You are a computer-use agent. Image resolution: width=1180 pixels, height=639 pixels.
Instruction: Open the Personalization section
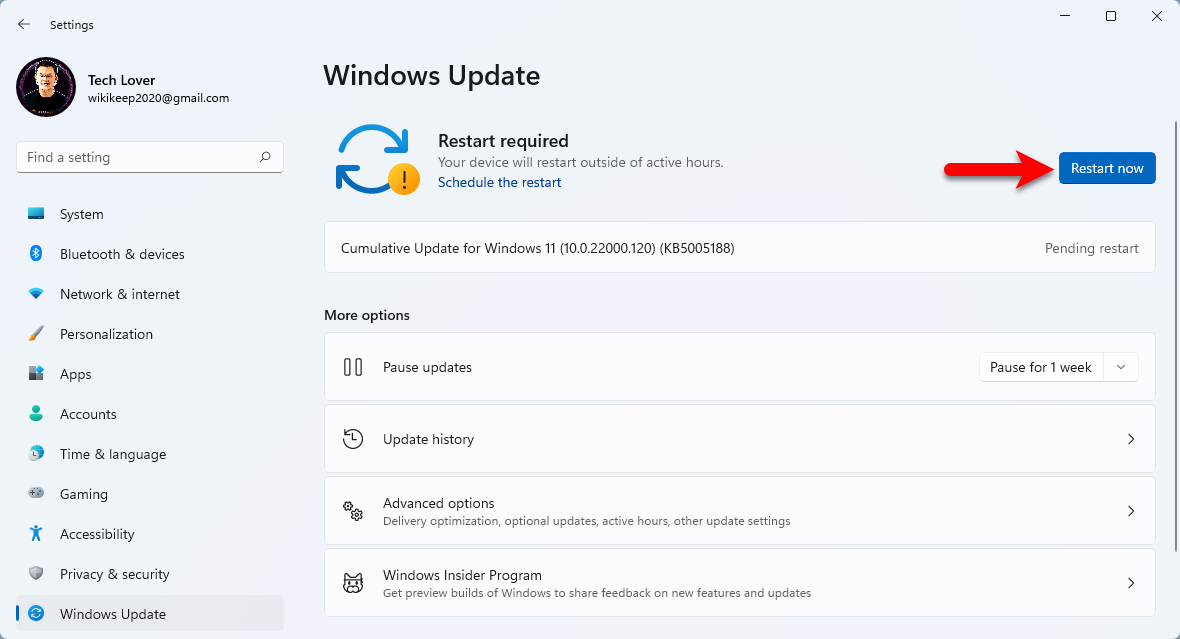[x=150, y=333]
